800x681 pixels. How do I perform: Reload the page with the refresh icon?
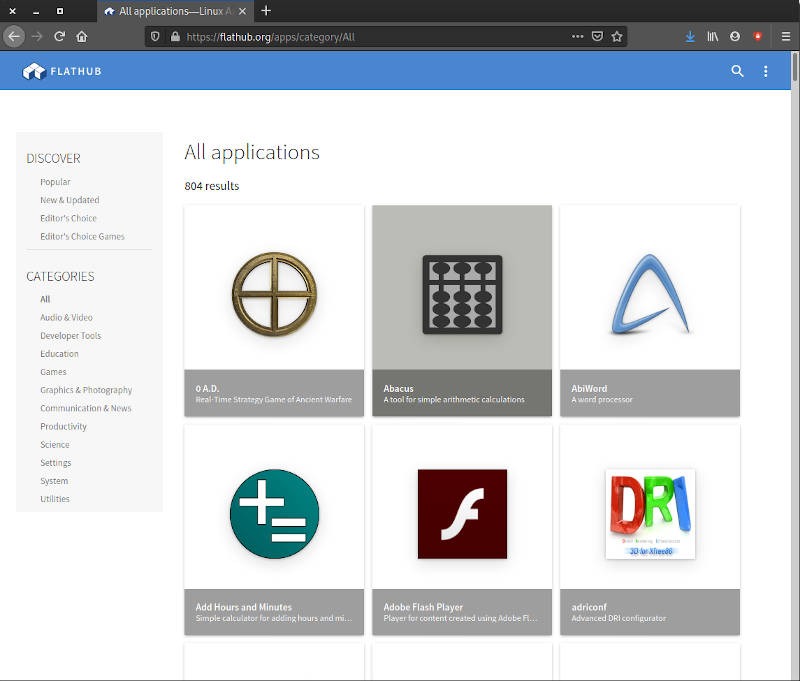pos(61,35)
